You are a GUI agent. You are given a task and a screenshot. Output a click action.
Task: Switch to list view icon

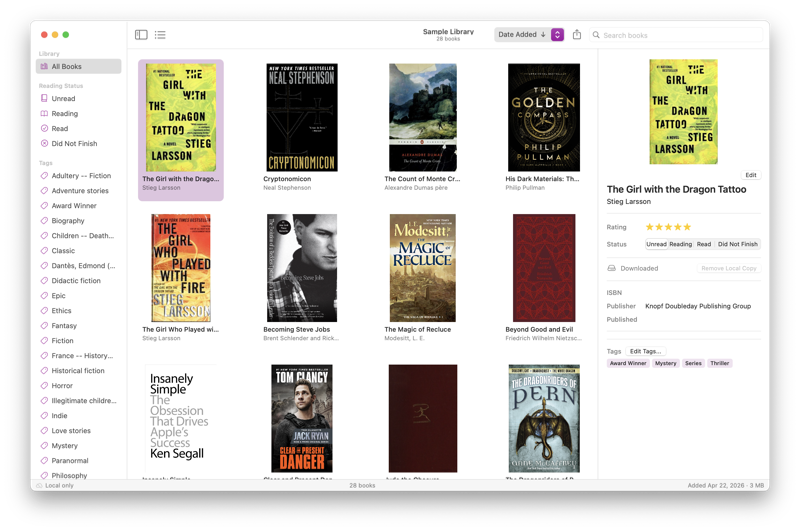pos(160,35)
